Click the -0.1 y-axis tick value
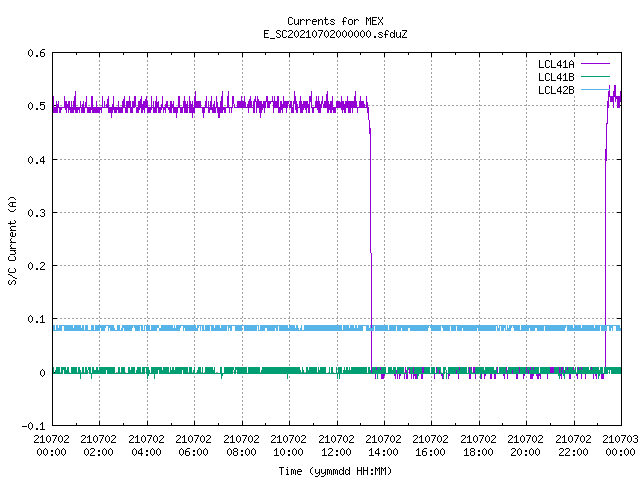Image resolution: width=640 pixels, height=480 pixels. pyautogui.click(x=33, y=426)
